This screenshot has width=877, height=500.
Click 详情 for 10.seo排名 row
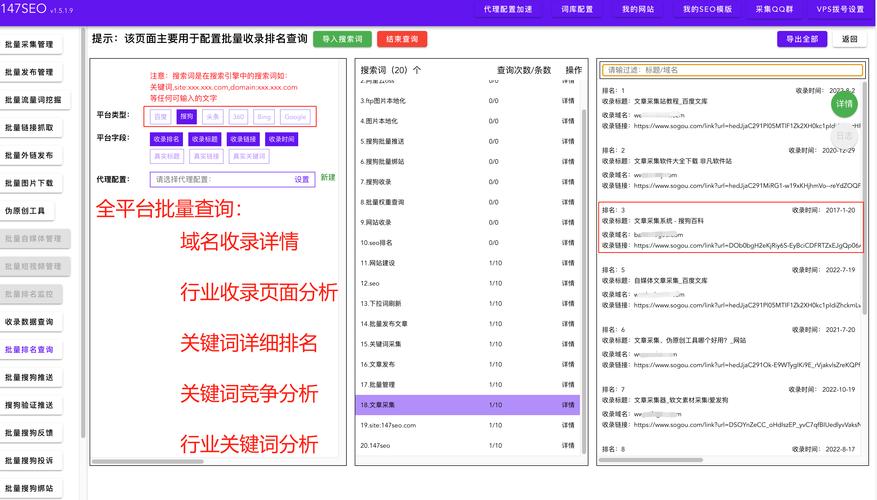point(568,243)
